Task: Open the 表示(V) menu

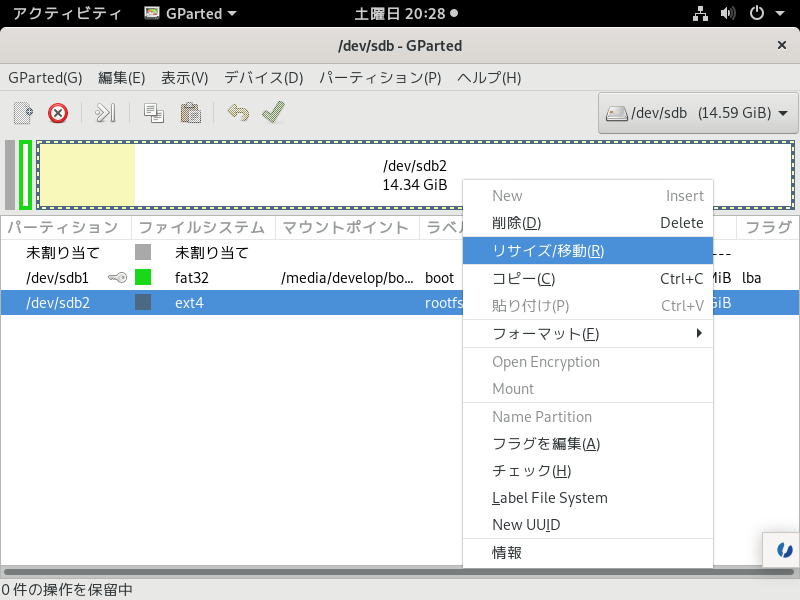Action: [x=185, y=78]
